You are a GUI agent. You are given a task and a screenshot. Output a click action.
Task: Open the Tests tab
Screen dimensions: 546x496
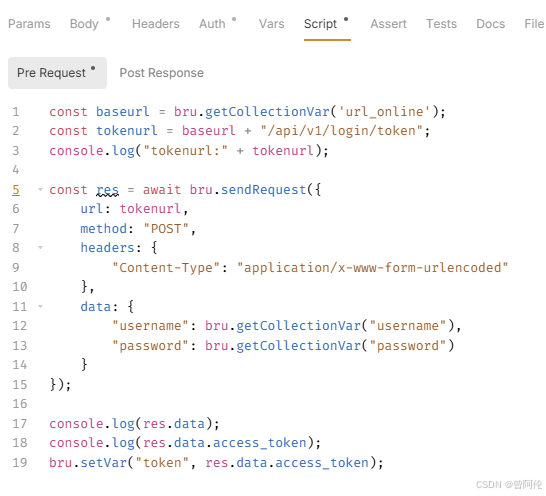click(x=441, y=24)
